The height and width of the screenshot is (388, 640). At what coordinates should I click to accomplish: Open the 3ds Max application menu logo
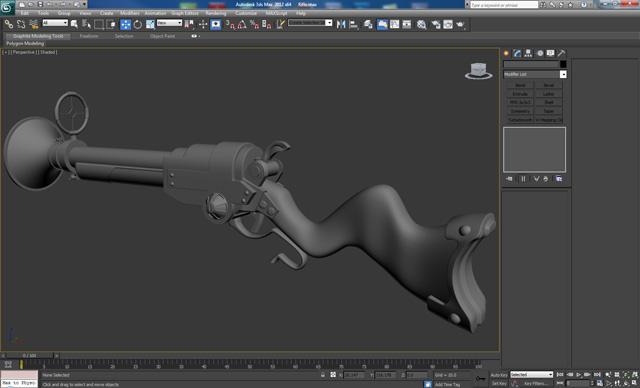click(7, 8)
